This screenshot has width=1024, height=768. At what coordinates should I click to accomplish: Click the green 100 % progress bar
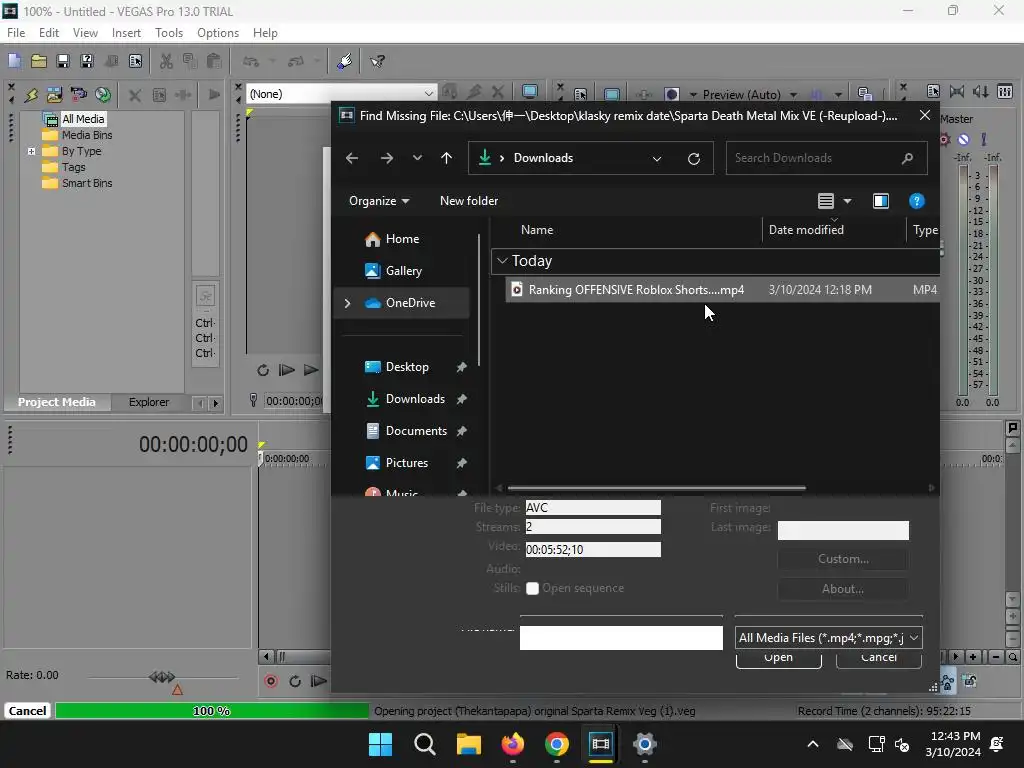tap(212, 711)
